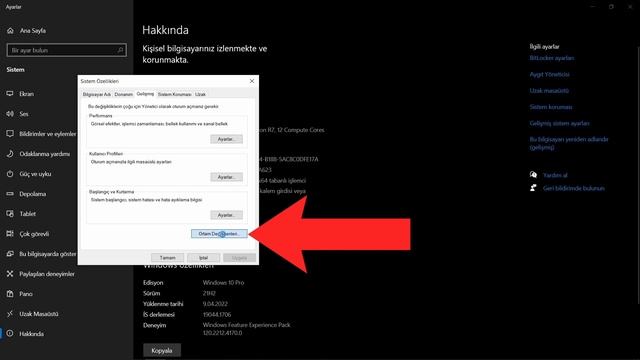
Task: Open the Pano clipboard icon
Action: 10,294
